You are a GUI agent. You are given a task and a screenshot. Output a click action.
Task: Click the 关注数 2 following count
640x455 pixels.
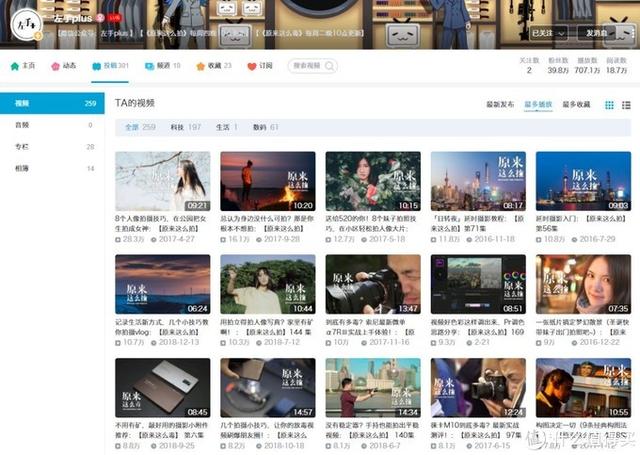pos(529,65)
